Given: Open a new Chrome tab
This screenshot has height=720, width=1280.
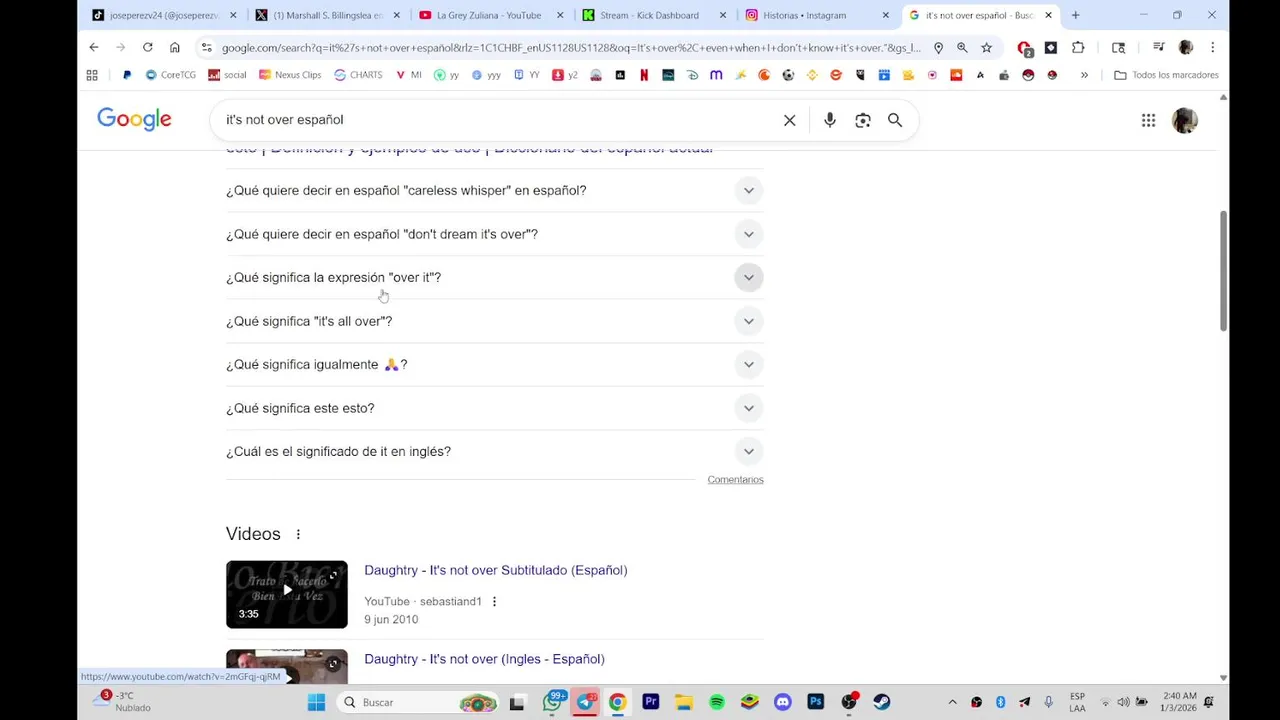Looking at the screenshot, I should (x=1075, y=15).
